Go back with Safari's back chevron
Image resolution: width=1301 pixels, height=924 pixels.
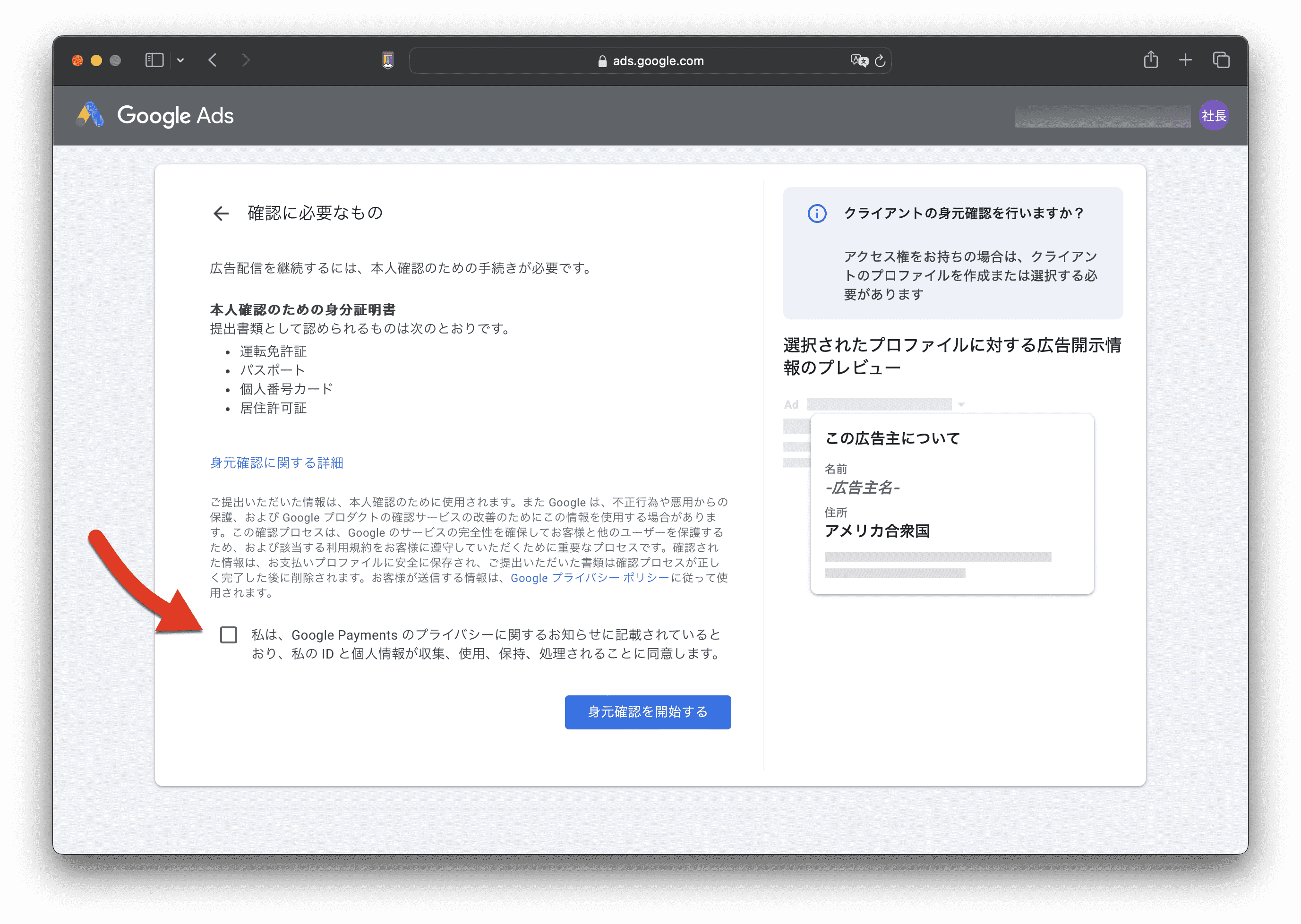click(213, 60)
